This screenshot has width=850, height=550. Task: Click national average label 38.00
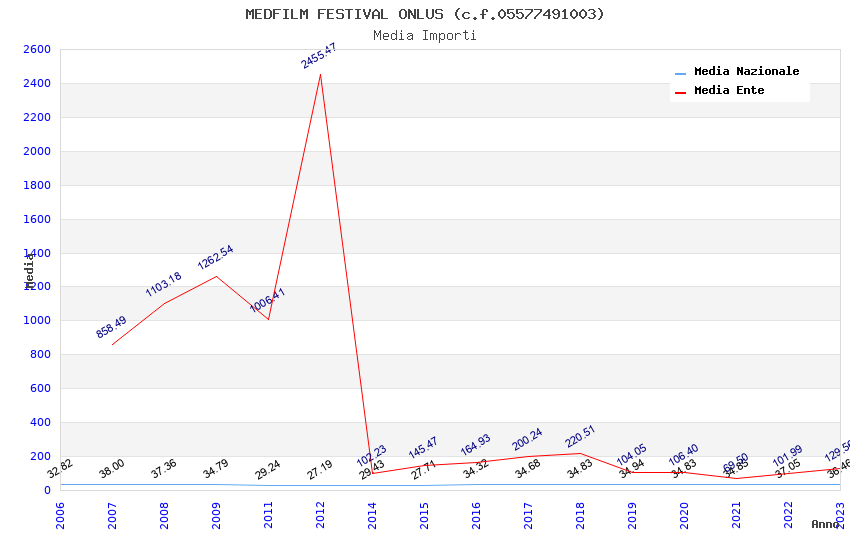112,469
